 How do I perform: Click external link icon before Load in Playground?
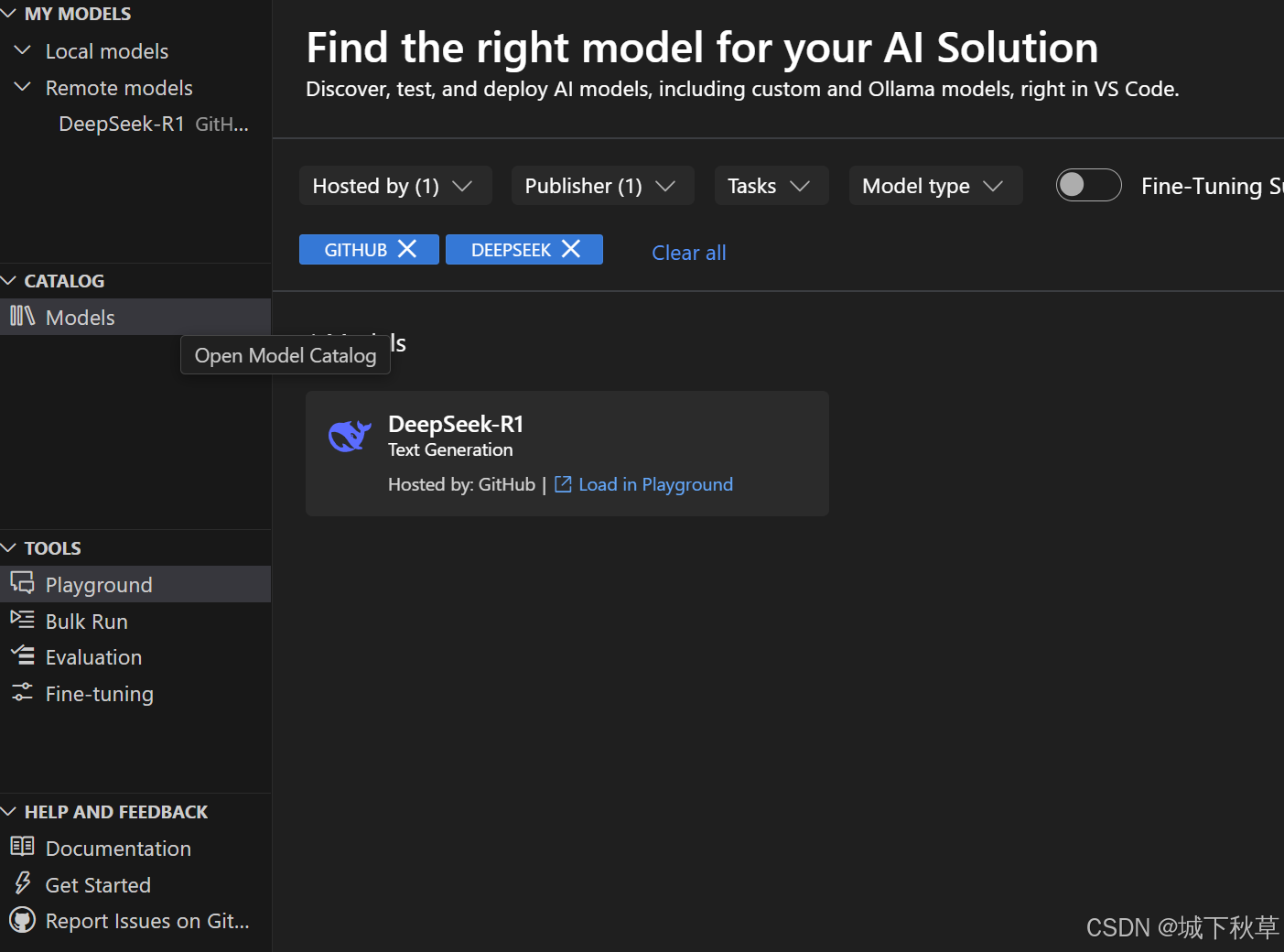point(563,484)
